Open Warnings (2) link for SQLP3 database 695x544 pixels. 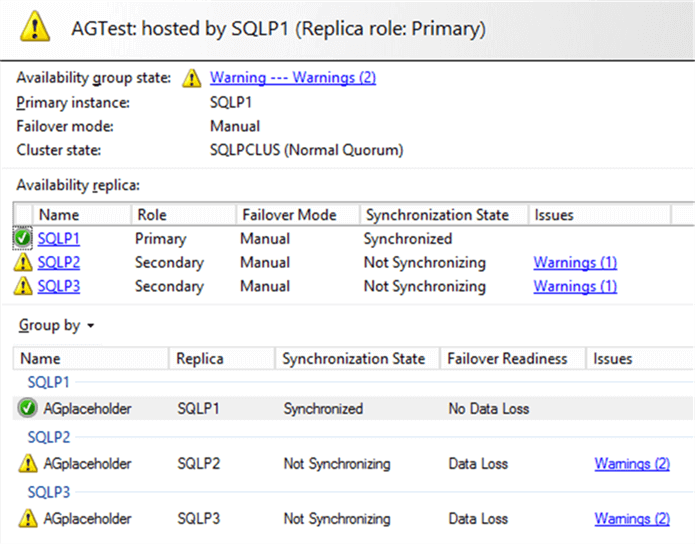click(x=631, y=519)
